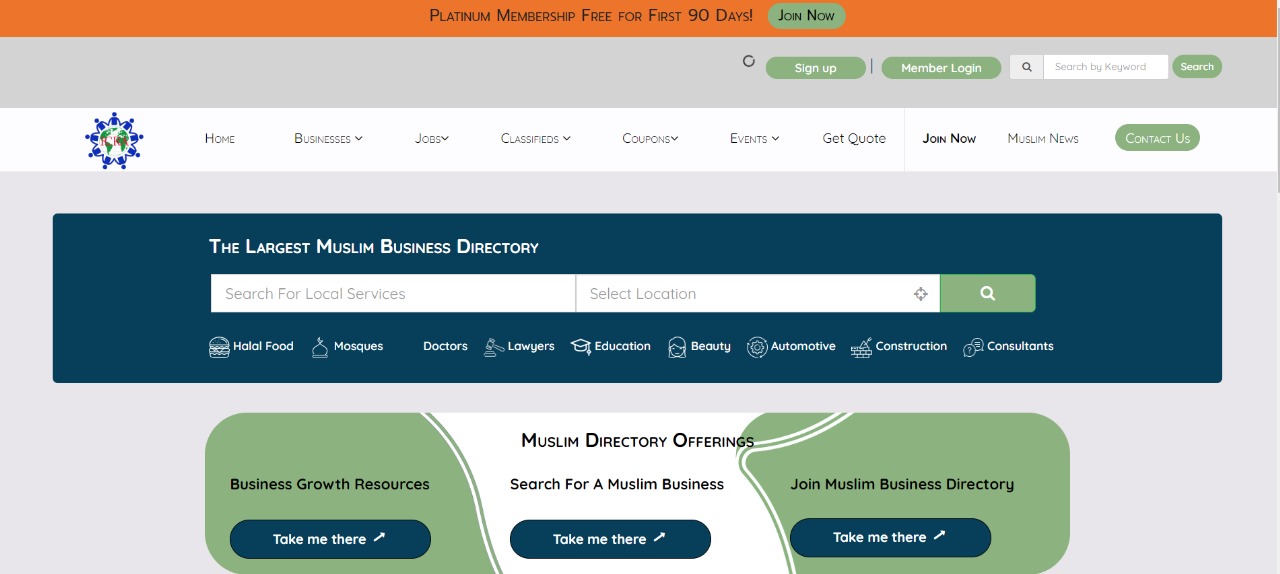Click Join Now in orange banner
Screen dimensions: 1280x574
click(806, 16)
